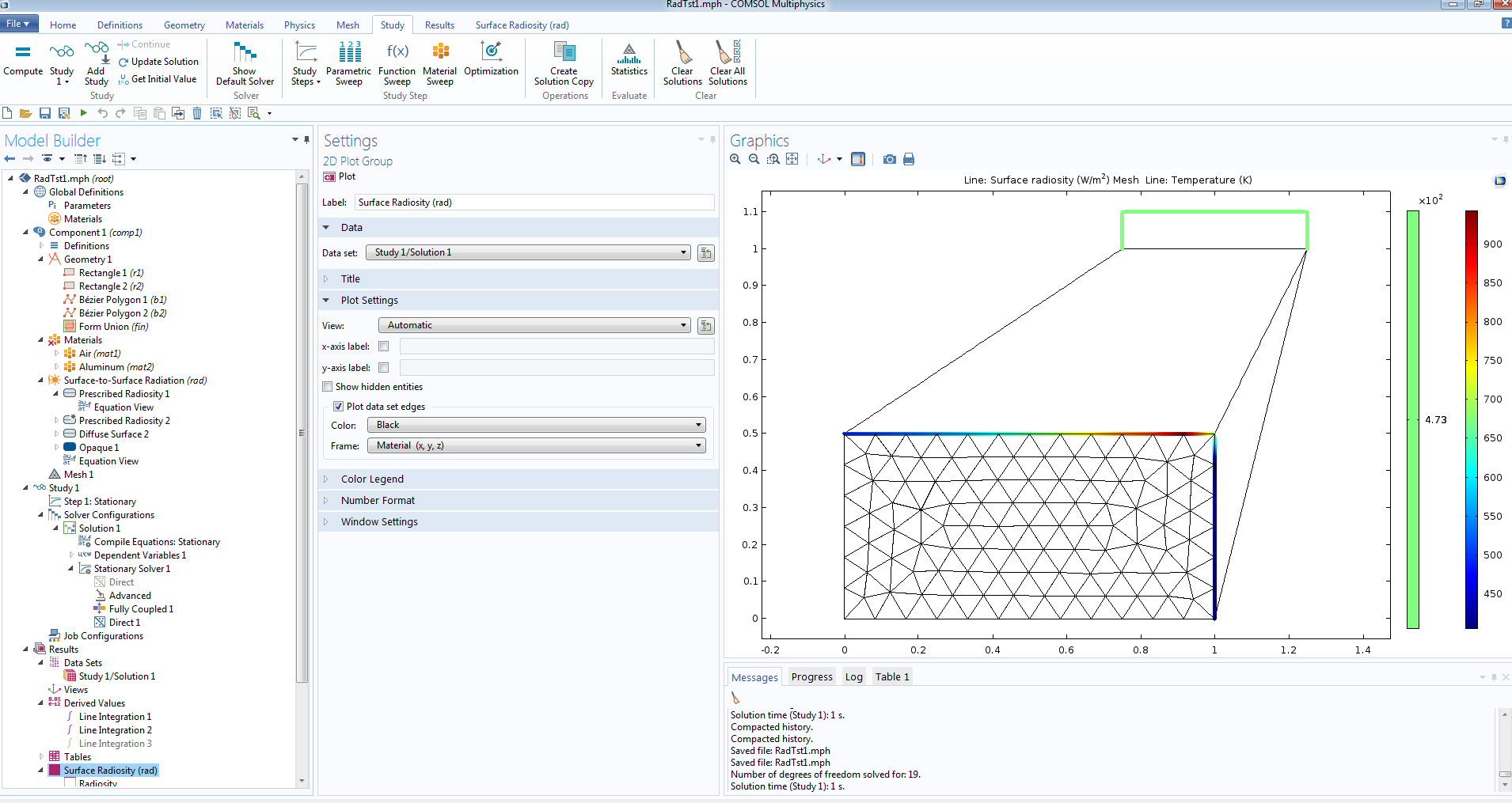This screenshot has width=1512, height=803.
Task: Take a snapshot with camera icon
Action: coord(890,159)
